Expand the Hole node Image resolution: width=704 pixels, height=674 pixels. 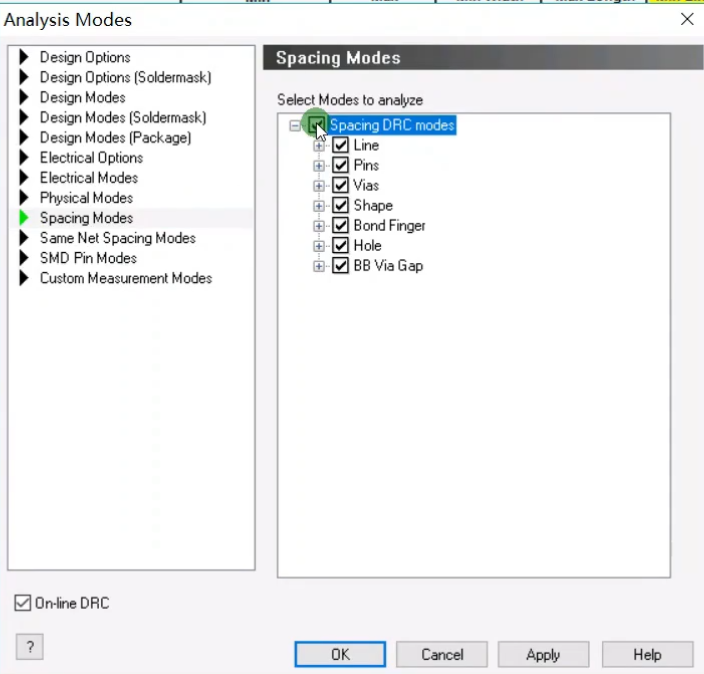(x=319, y=246)
